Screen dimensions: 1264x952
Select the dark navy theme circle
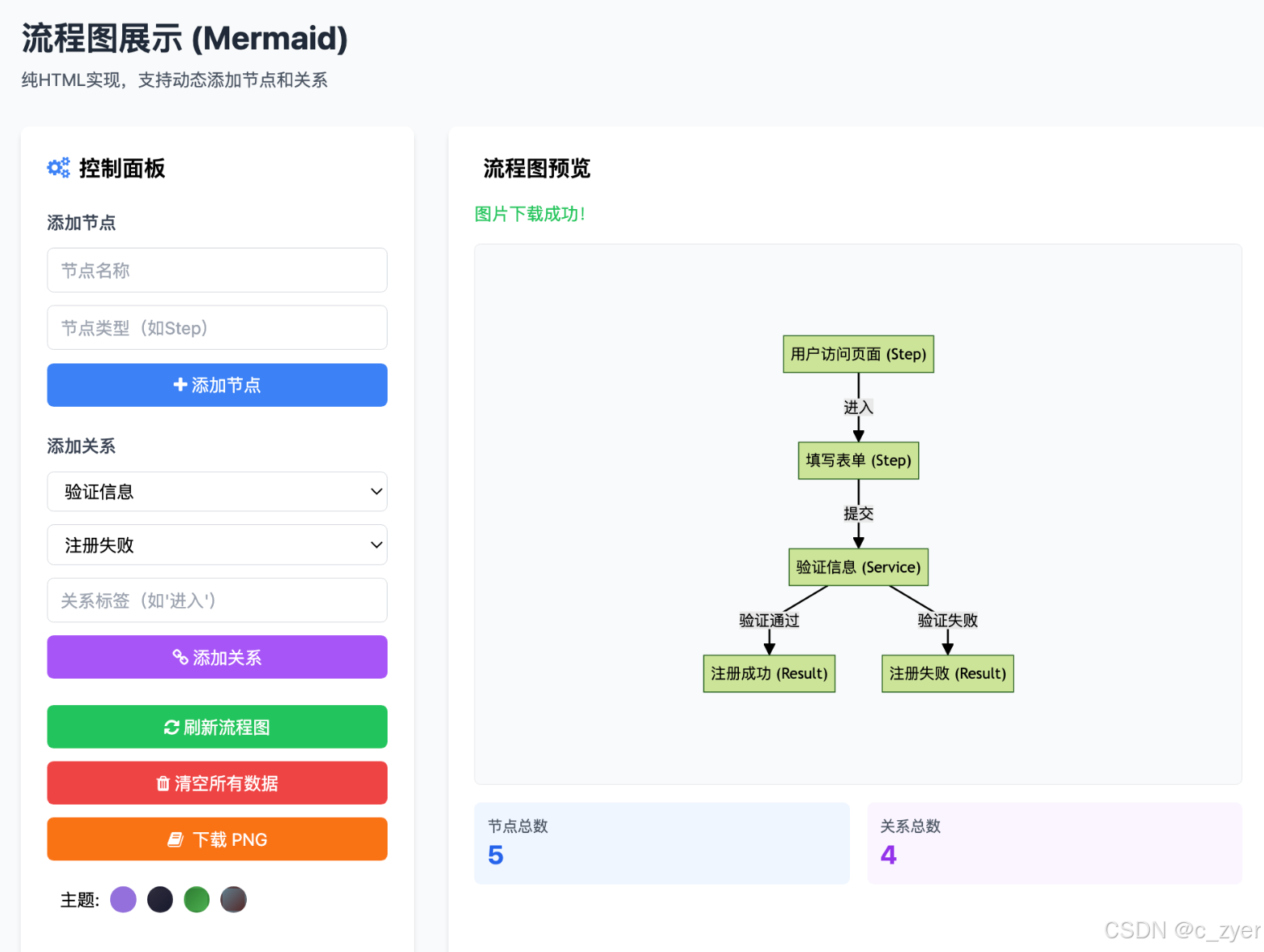[160, 900]
